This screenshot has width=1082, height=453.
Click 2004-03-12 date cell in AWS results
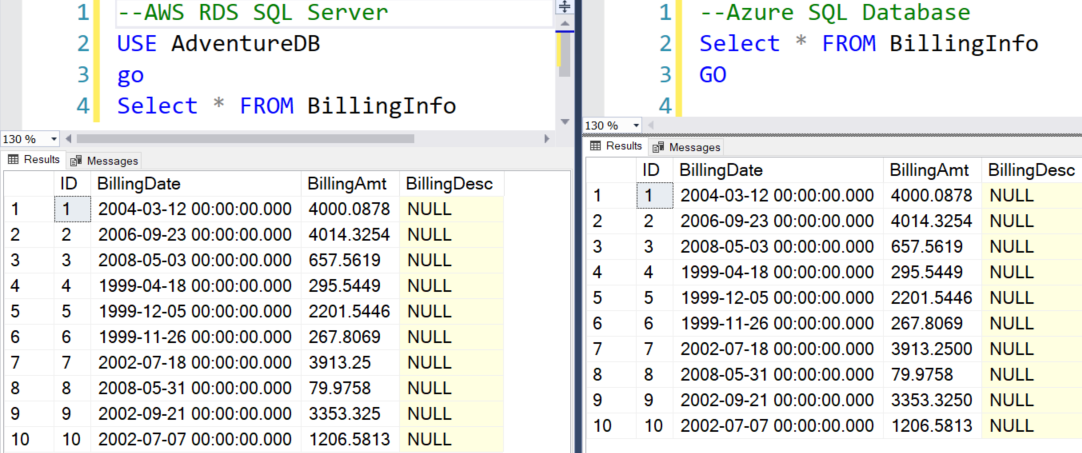(x=196, y=209)
